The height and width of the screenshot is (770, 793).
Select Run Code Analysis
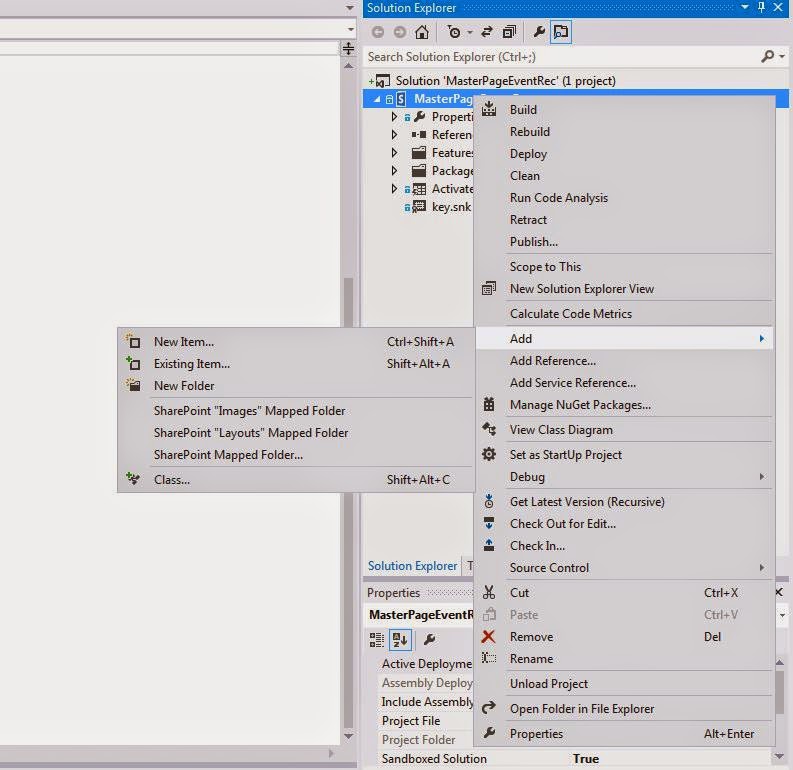pyautogui.click(x=624, y=197)
